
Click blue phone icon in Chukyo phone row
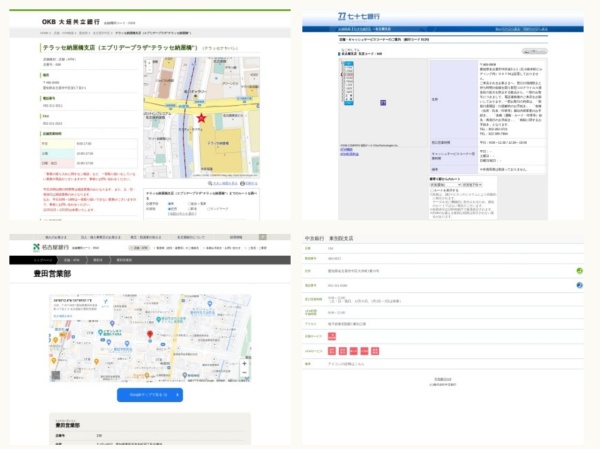[x=579, y=285]
